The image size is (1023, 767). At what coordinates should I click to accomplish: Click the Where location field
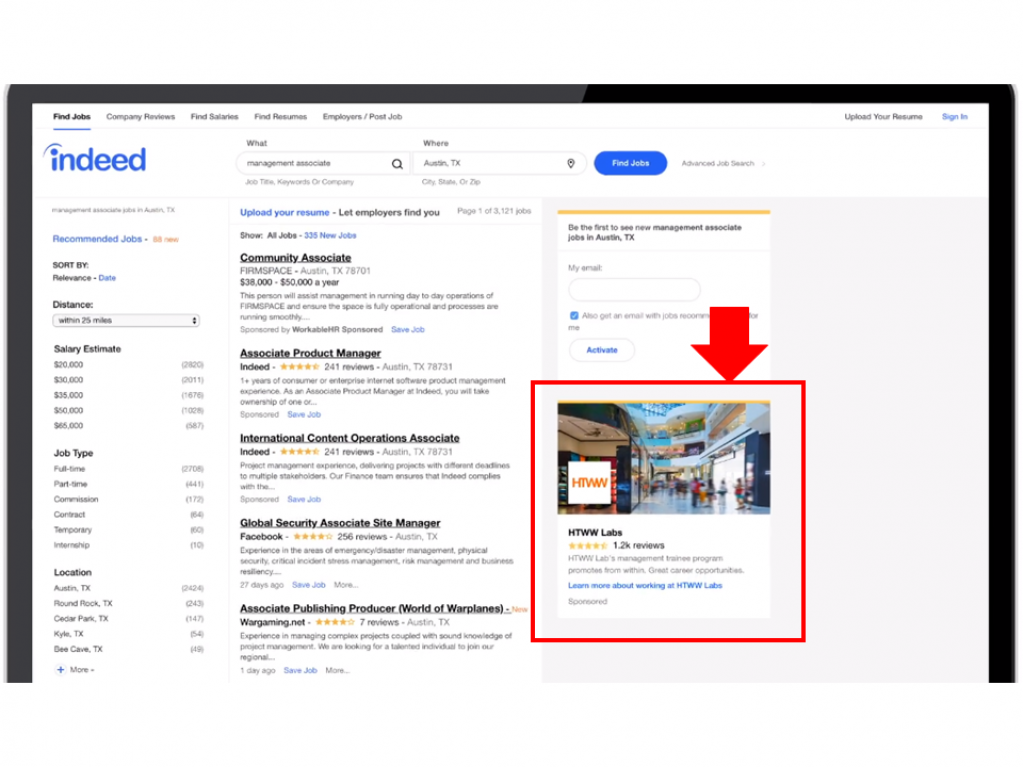pos(500,163)
